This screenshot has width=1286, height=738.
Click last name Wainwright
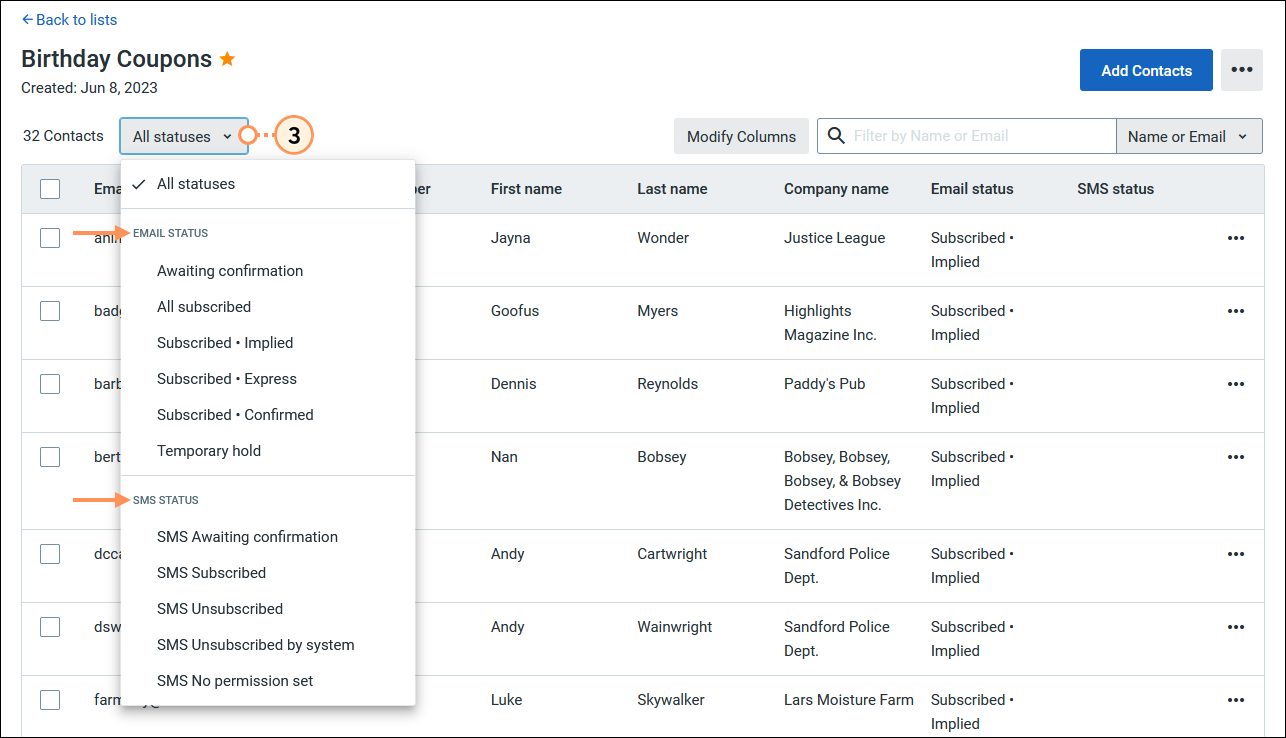tap(675, 627)
